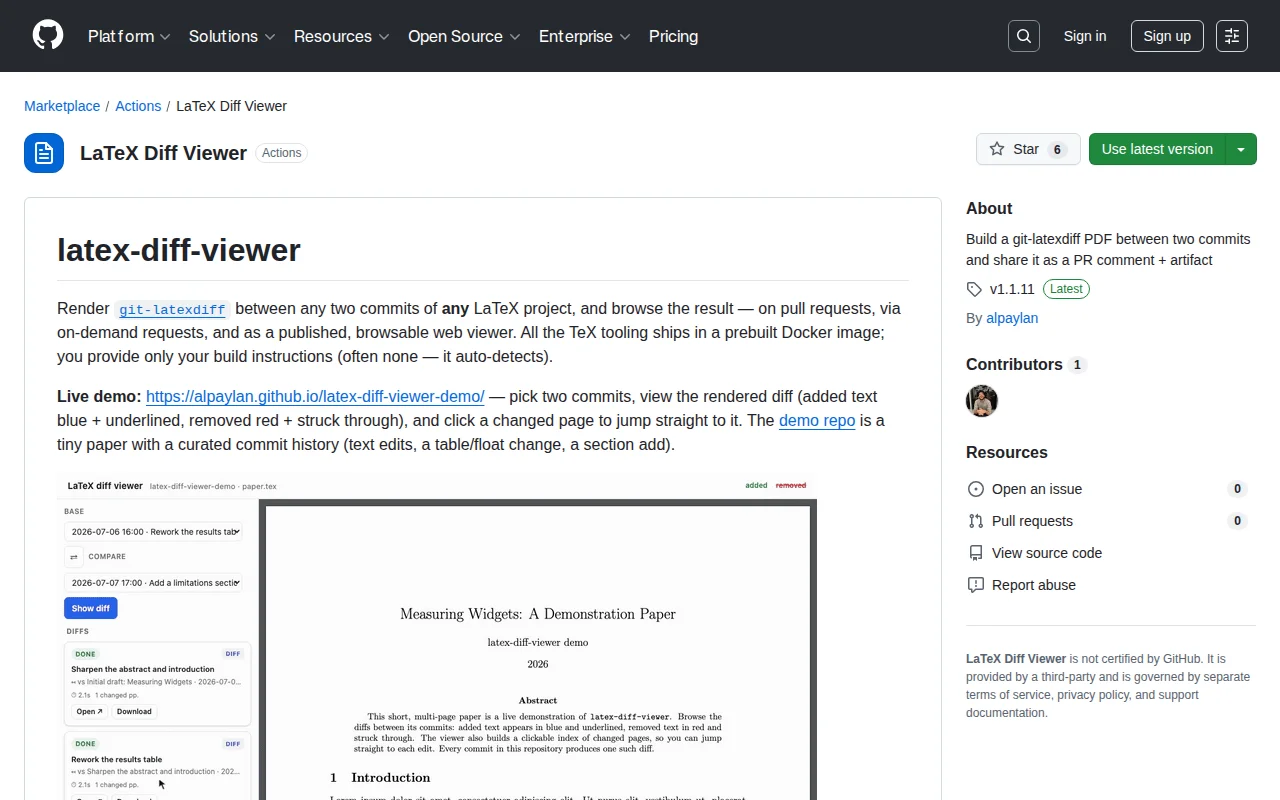
Task: Expand the Resources menu
Action: tap(342, 36)
